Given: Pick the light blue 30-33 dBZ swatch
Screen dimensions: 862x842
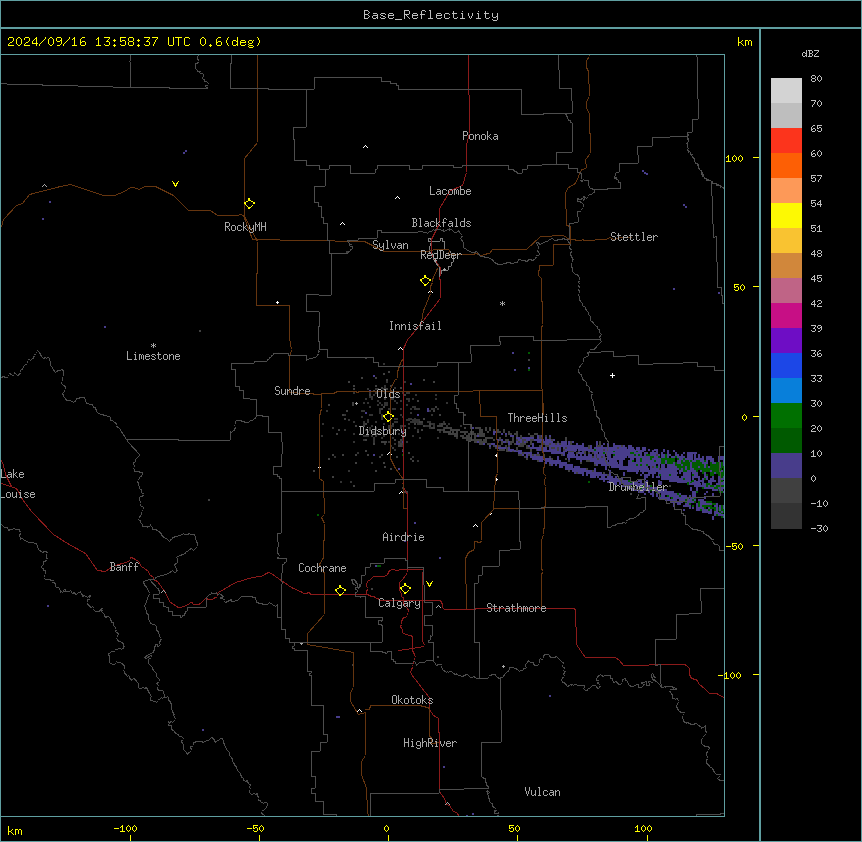Looking at the screenshot, I should click(786, 391).
